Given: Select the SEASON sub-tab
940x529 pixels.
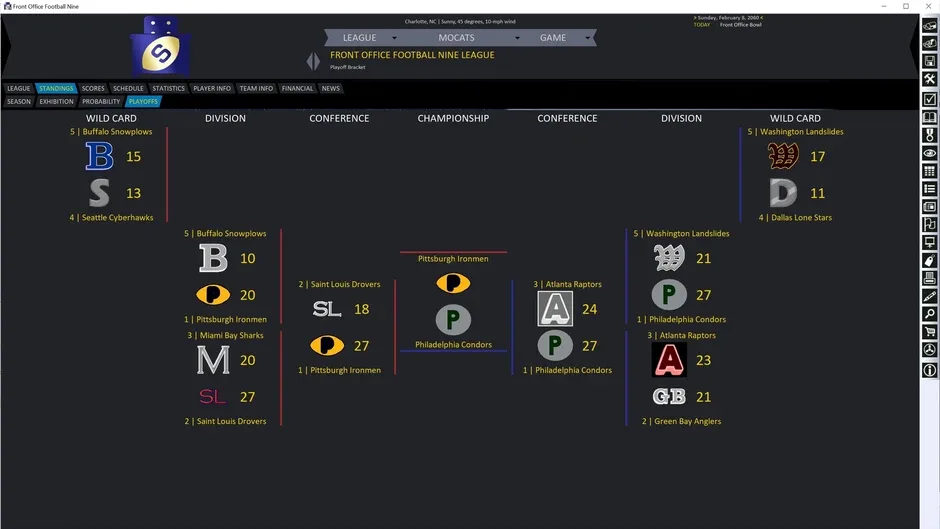Looking at the screenshot, I should click(19, 101).
